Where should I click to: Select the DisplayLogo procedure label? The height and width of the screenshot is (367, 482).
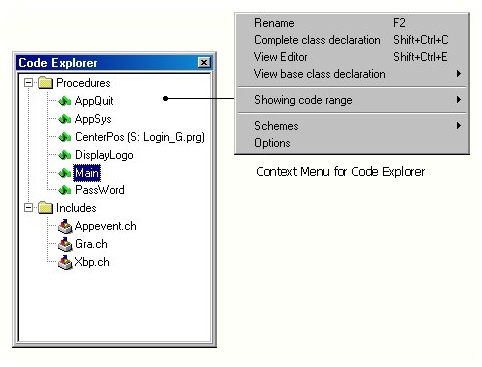pos(104,155)
